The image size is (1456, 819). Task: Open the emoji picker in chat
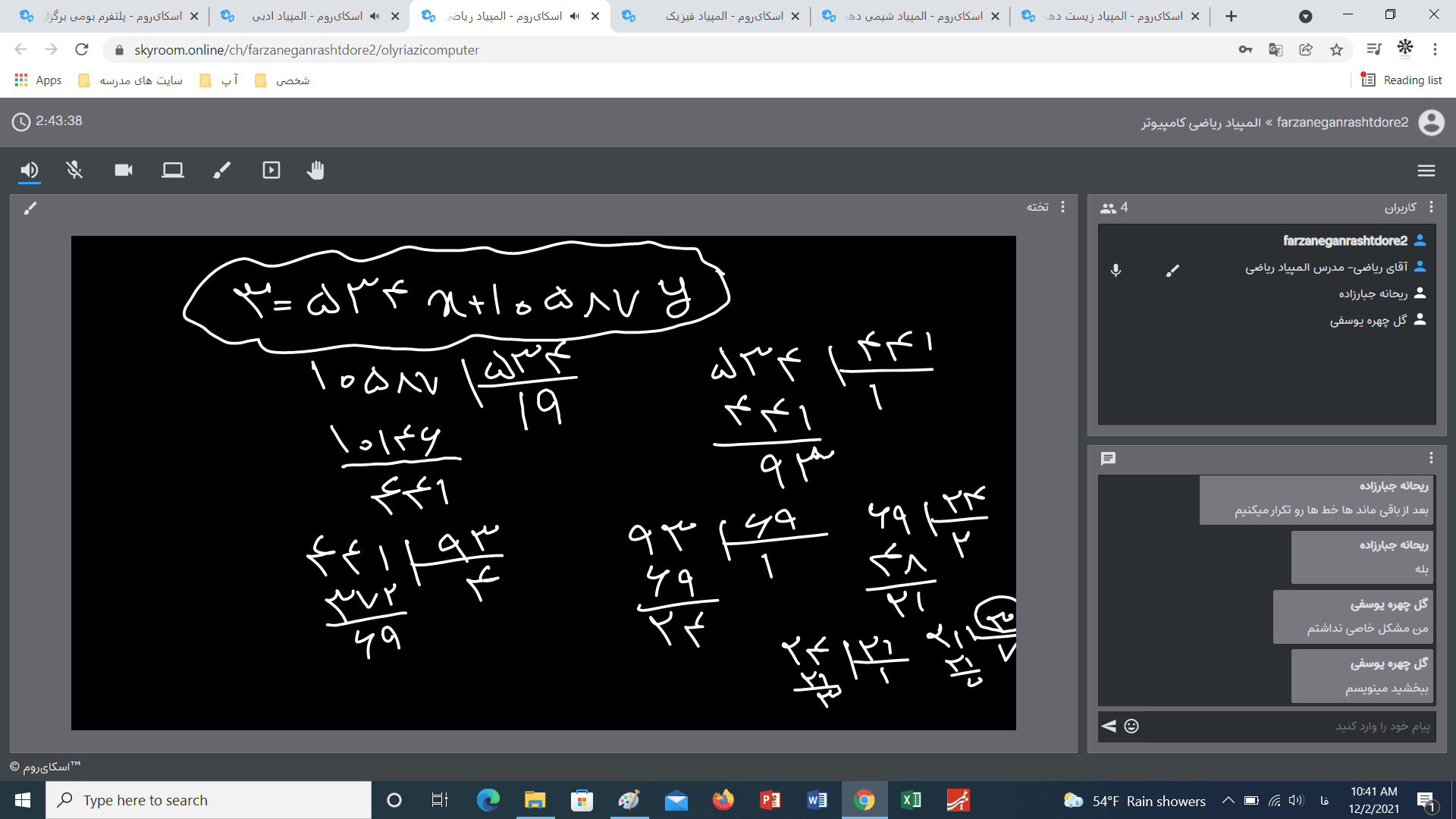pyautogui.click(x=1131, y=726)
